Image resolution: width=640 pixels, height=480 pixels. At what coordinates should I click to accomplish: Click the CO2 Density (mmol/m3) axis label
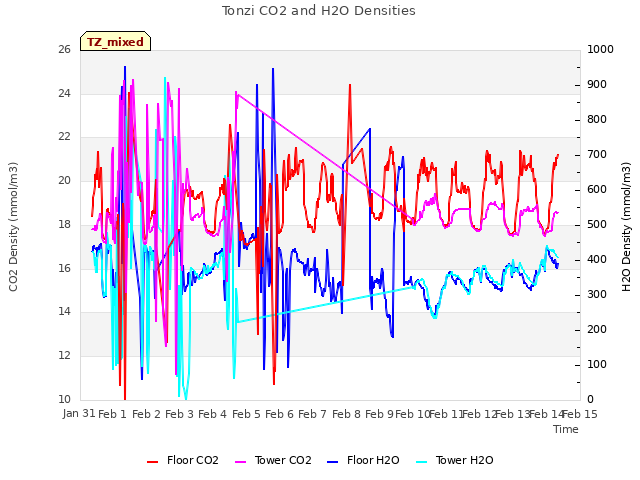[13, 227]
